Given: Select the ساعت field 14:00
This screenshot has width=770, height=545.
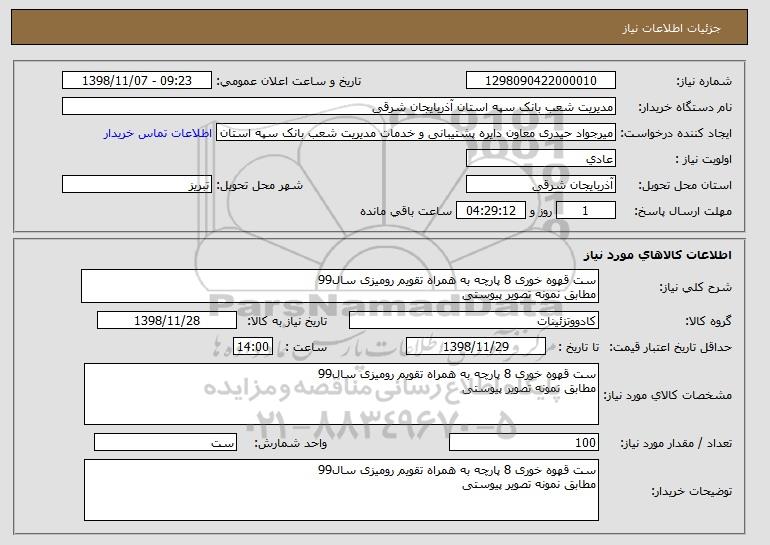Looking at the screenshot, I should pyautogui.click(x=252, y=347).
